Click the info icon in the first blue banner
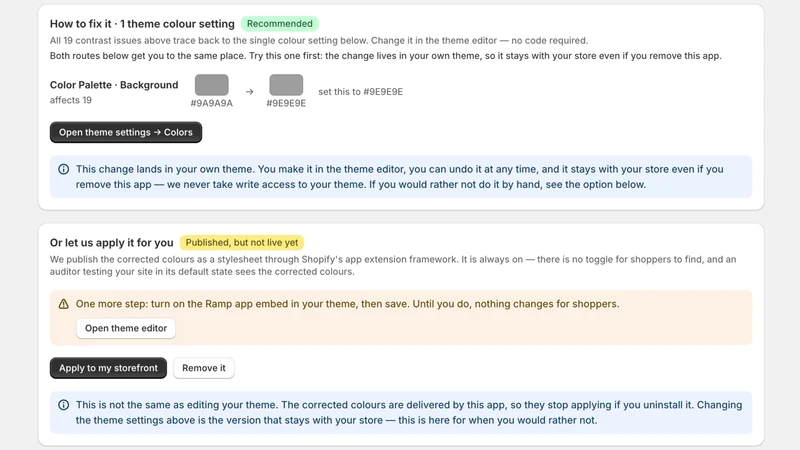Viewport: 800px width, 450px height. (x=63, y=169)
